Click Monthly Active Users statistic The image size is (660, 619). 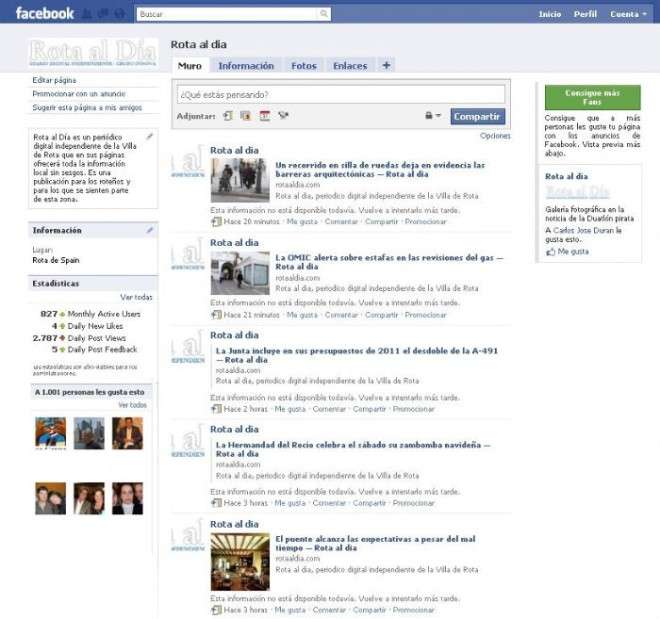(x=90, y=314)
